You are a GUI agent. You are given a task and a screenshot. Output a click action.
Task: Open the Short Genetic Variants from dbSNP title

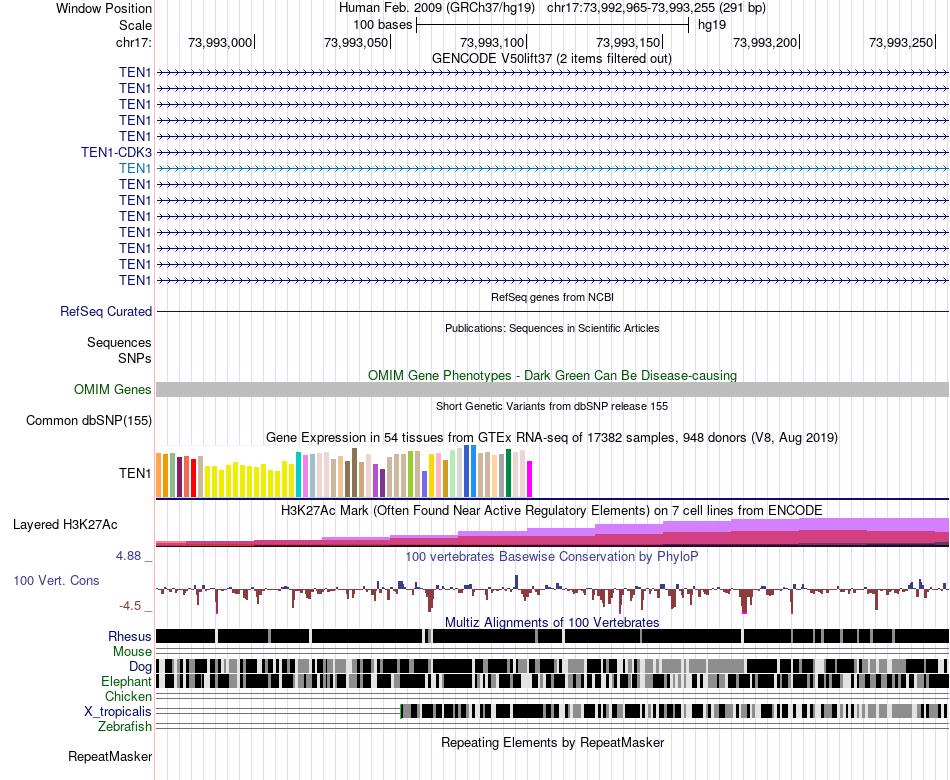pyautogui.click(x=551, y=407)
